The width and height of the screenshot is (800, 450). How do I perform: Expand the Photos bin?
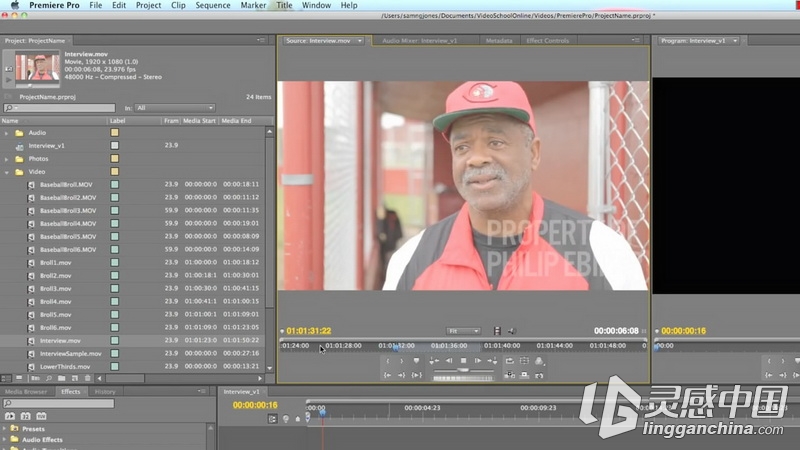pos(6,159)
